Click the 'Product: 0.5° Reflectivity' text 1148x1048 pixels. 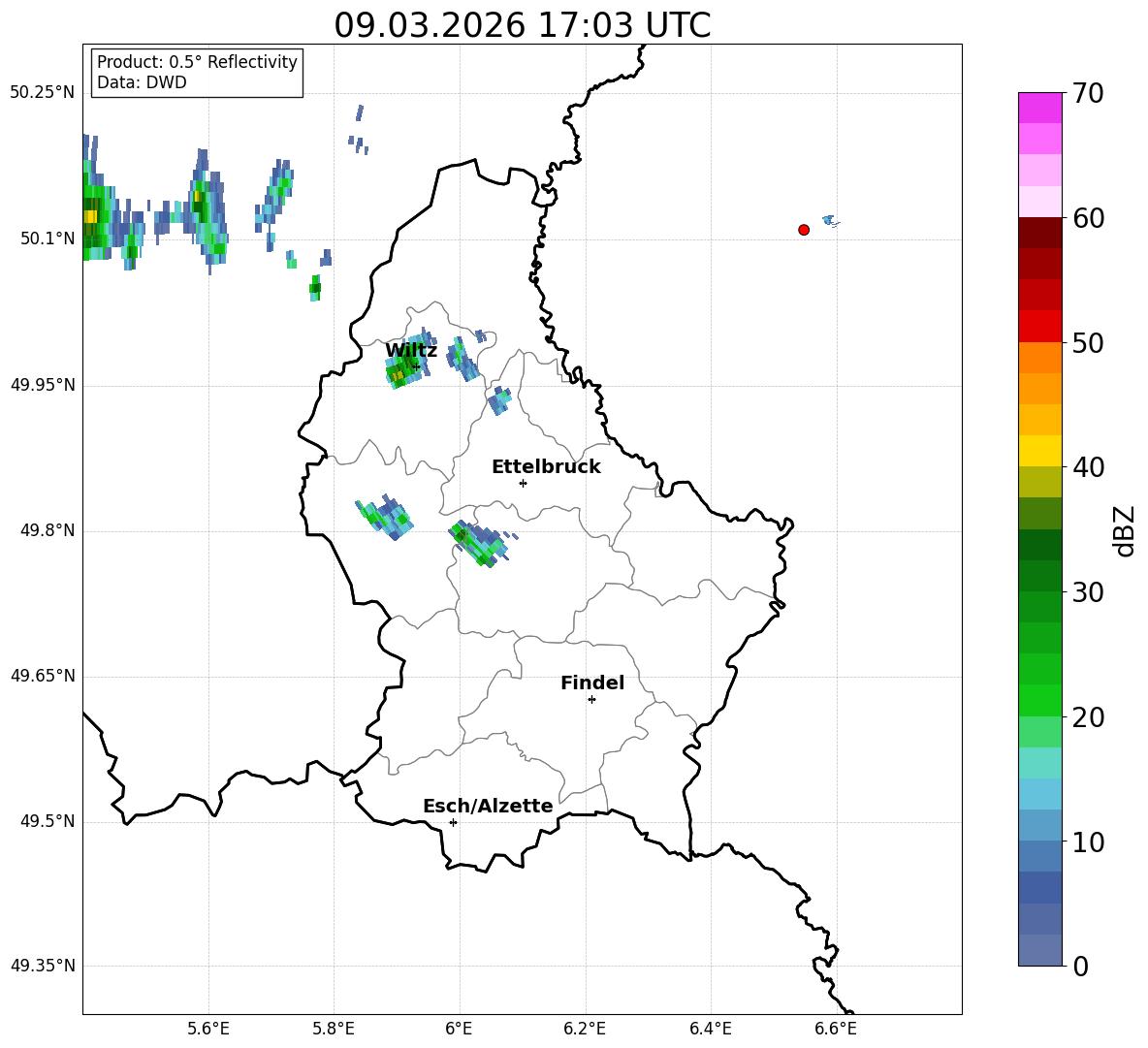(197, 61)
